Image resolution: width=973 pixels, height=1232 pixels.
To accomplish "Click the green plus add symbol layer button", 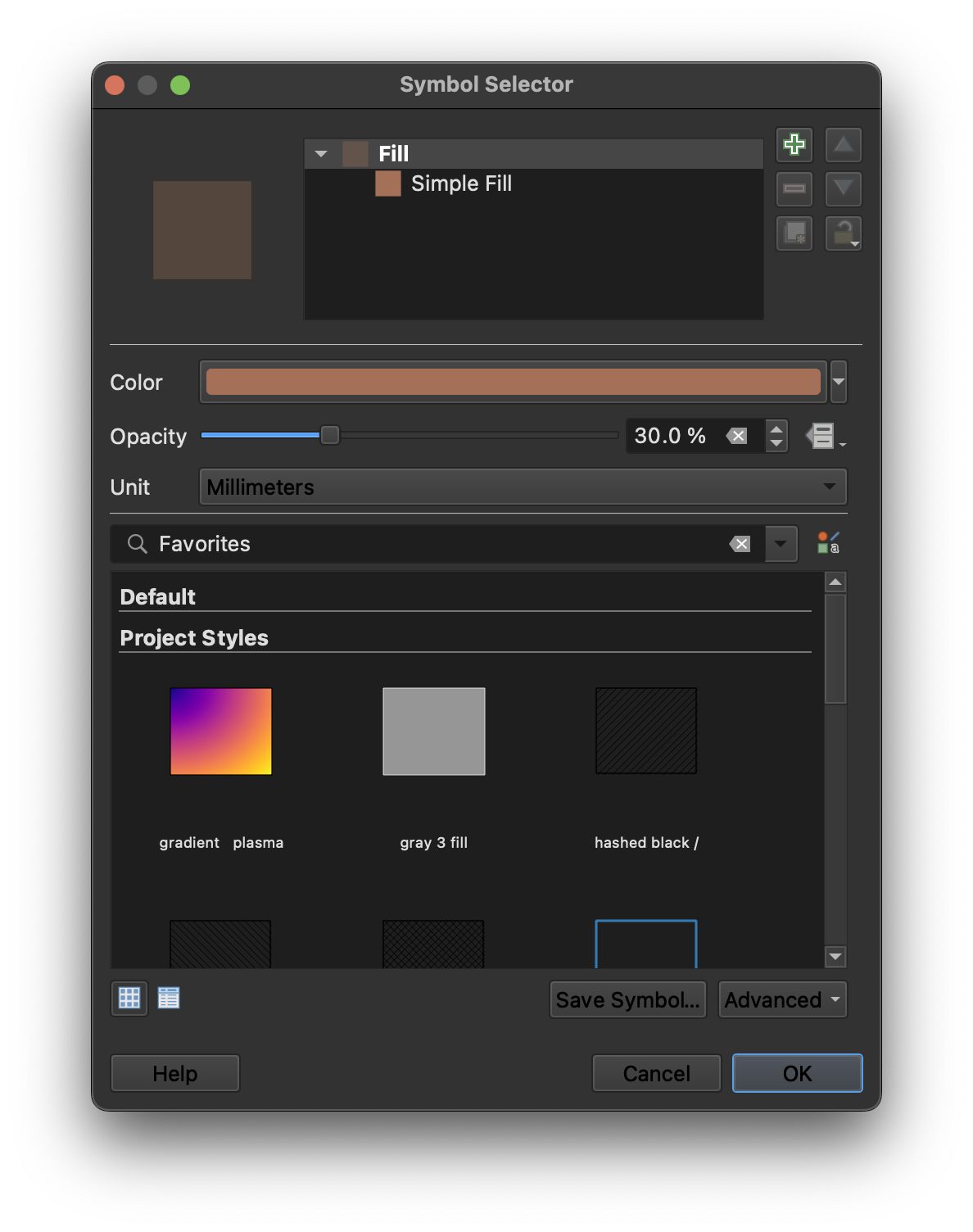I will (x=794, y=145).
